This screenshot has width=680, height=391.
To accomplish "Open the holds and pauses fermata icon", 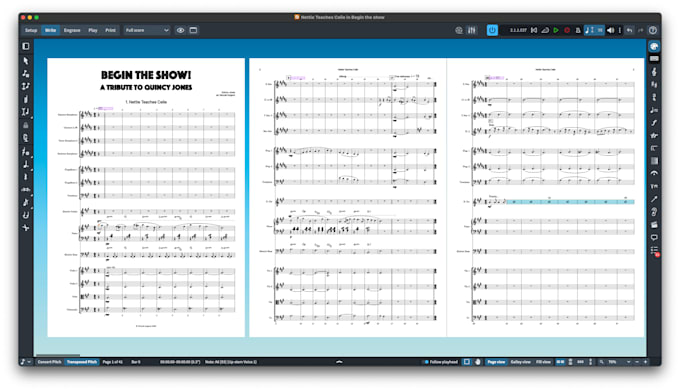I will point(654,173).
